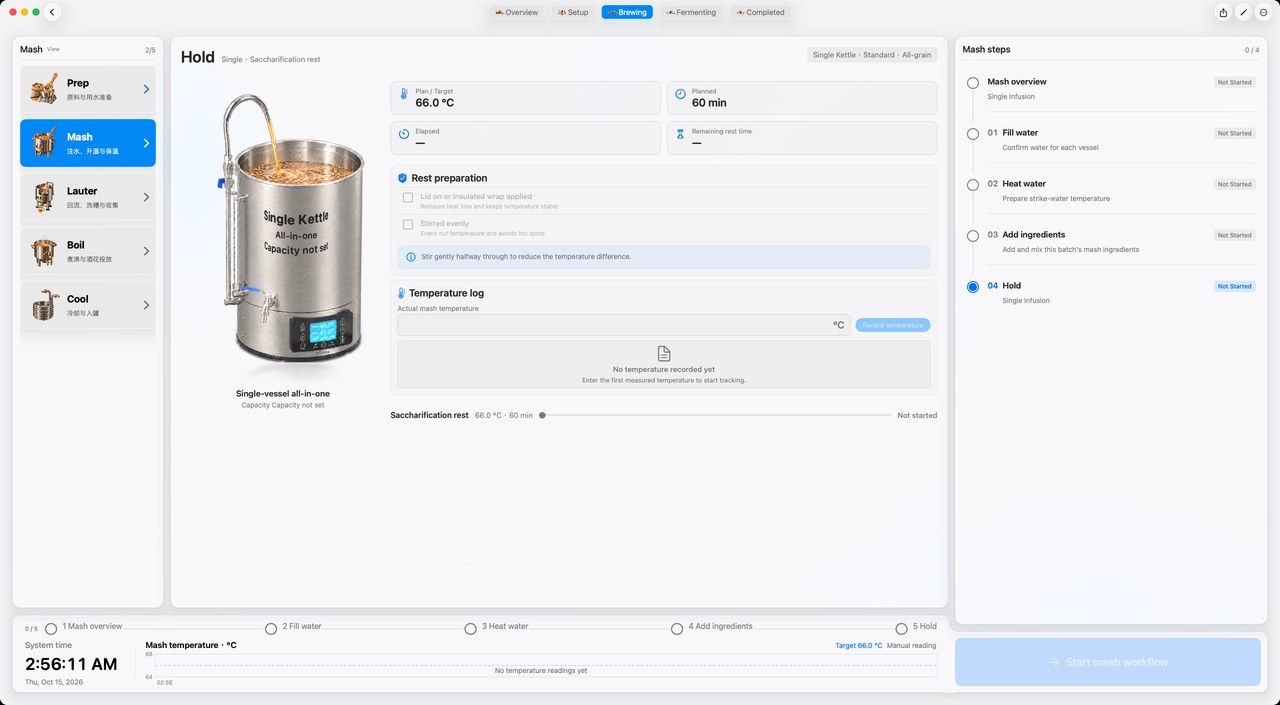The height and width of the screenshot is (705, 1280).
Task: Click the Actual mash temperature input field
Action: pyautogui.click(x=624, y=325)
